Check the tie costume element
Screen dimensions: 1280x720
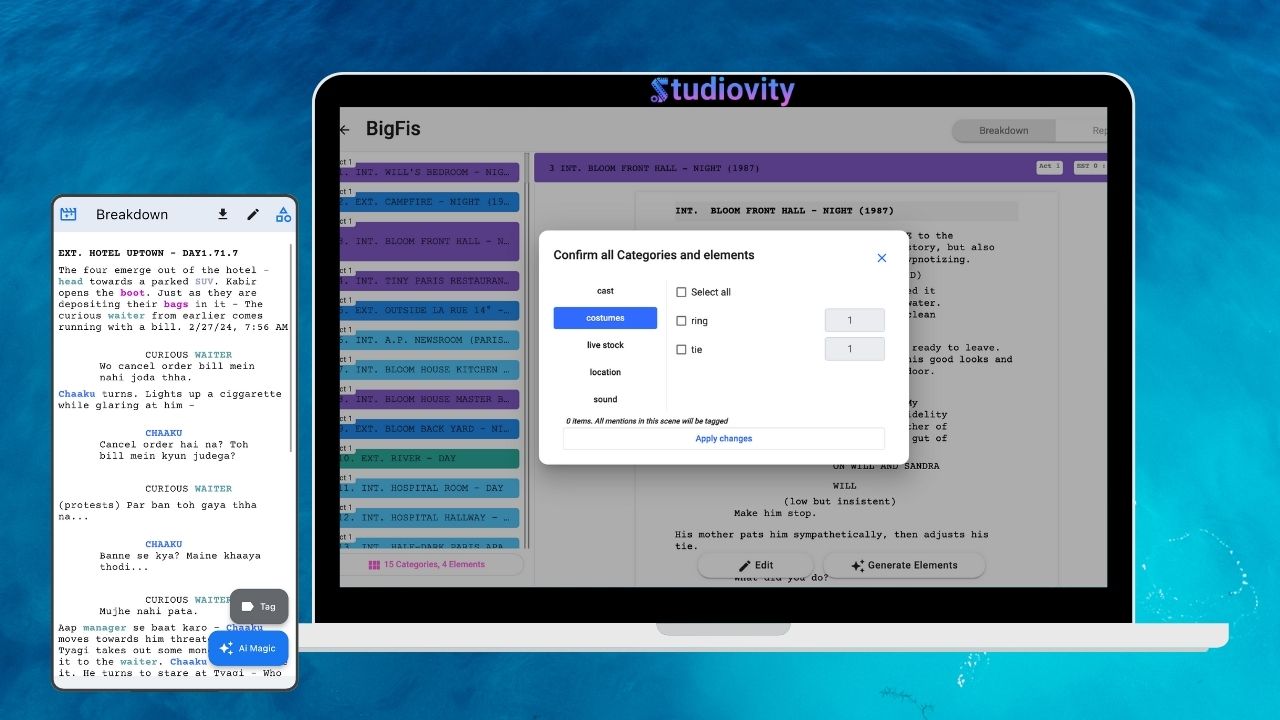pyautogui.click(x=682, y=349)
